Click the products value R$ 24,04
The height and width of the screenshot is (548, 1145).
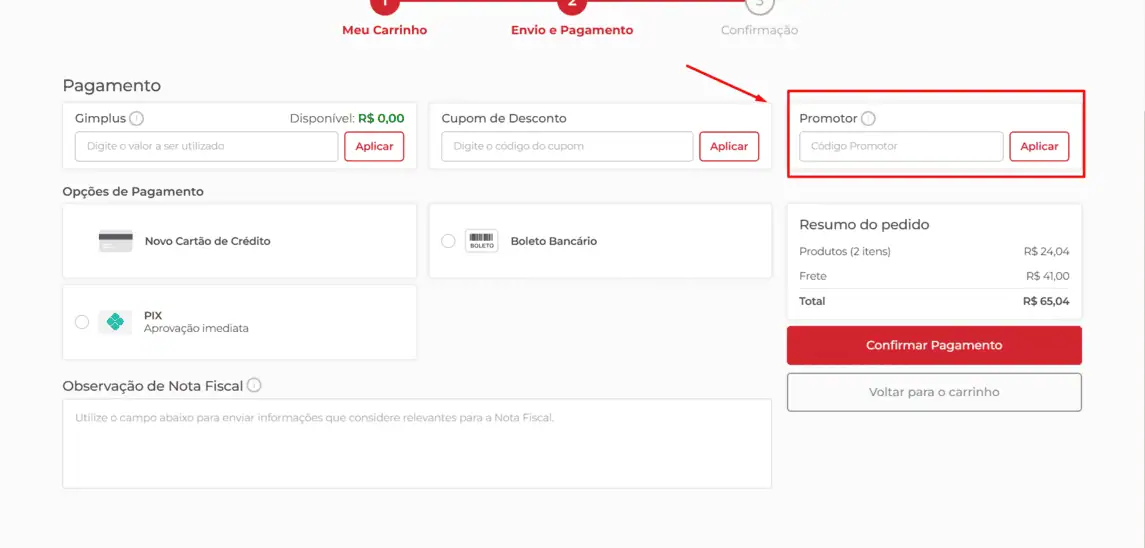coord(1046,251)
